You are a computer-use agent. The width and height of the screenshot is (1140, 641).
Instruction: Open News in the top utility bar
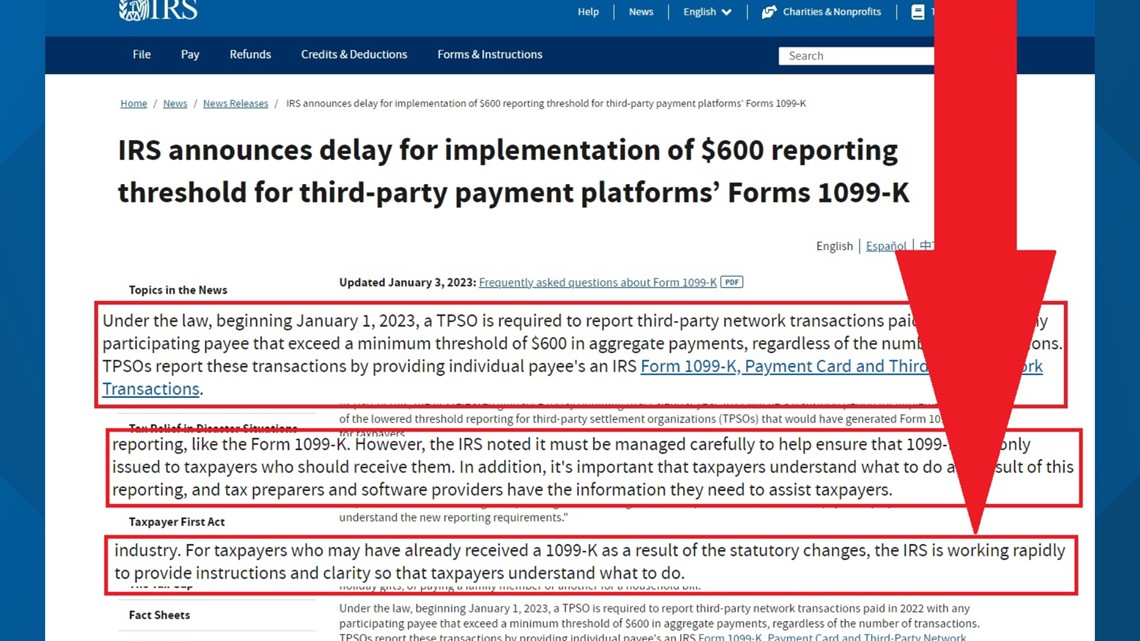pyautogui.click(x=641, y=12)
